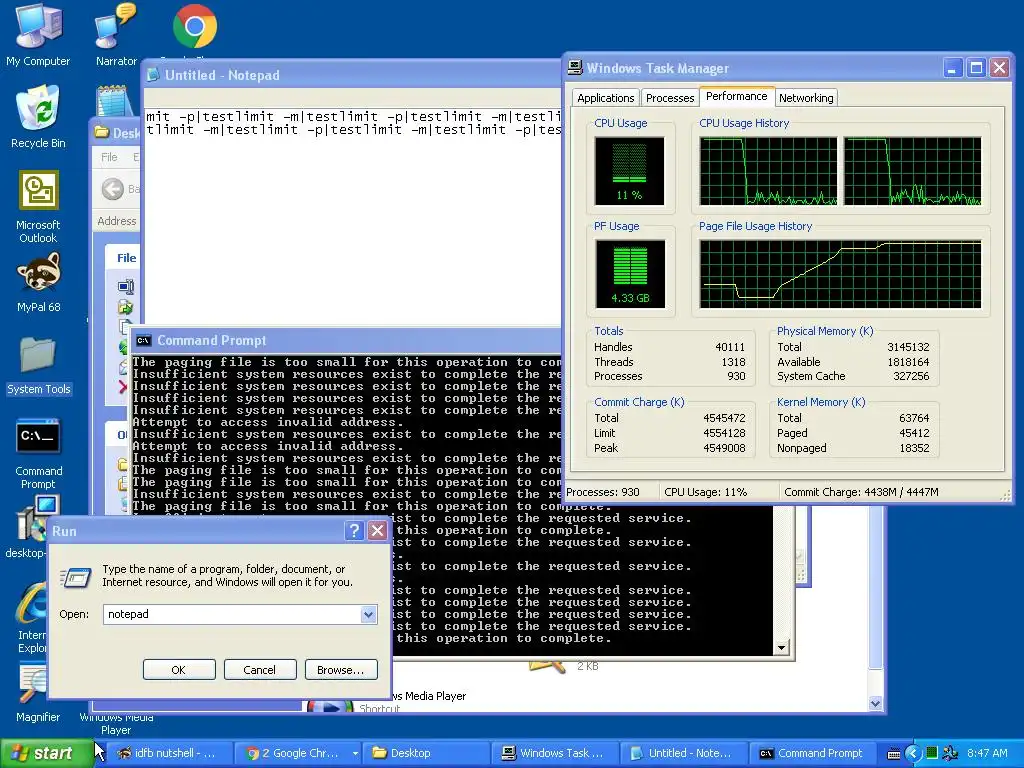Screen dimensions: 1024x768
Task: Click the CPU Usage gauge showing 11 %
Action: [x=629, y=170]
